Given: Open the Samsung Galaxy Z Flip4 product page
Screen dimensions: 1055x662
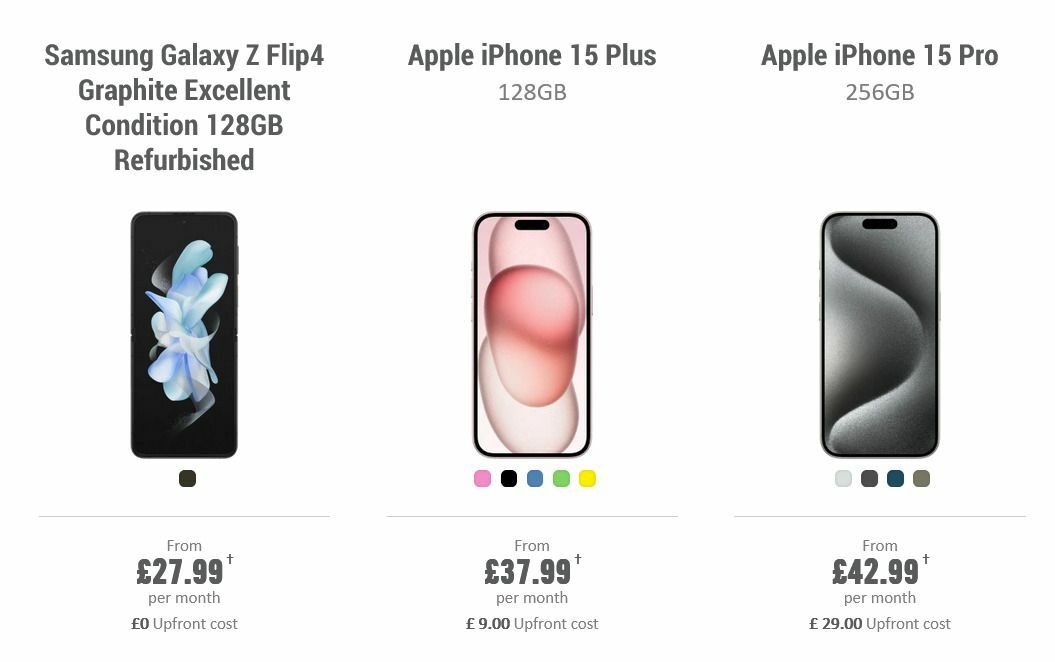Looking at the screenshot, I should 186,107.
